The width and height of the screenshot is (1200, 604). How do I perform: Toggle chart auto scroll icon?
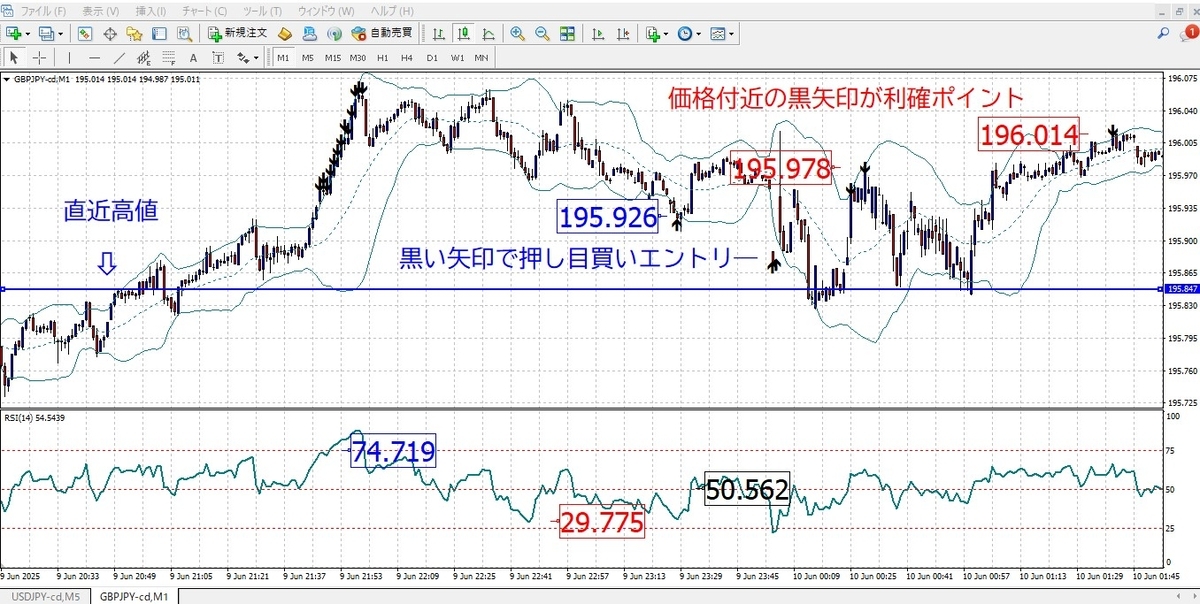click(598, 33)
